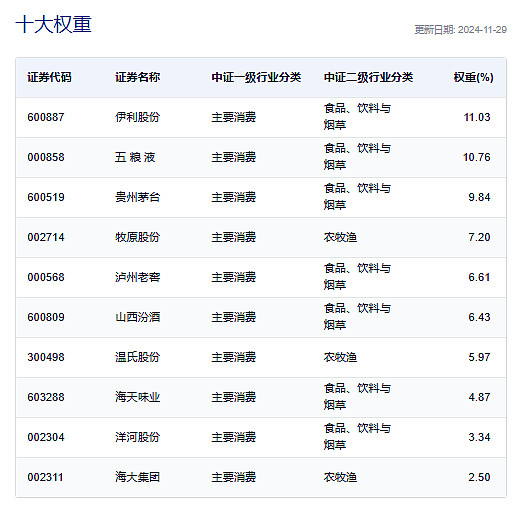Screen dimensions: 517x510
Task: Click the 权重(%) column header
Action: pyautogui.click(x=473, y=77)
